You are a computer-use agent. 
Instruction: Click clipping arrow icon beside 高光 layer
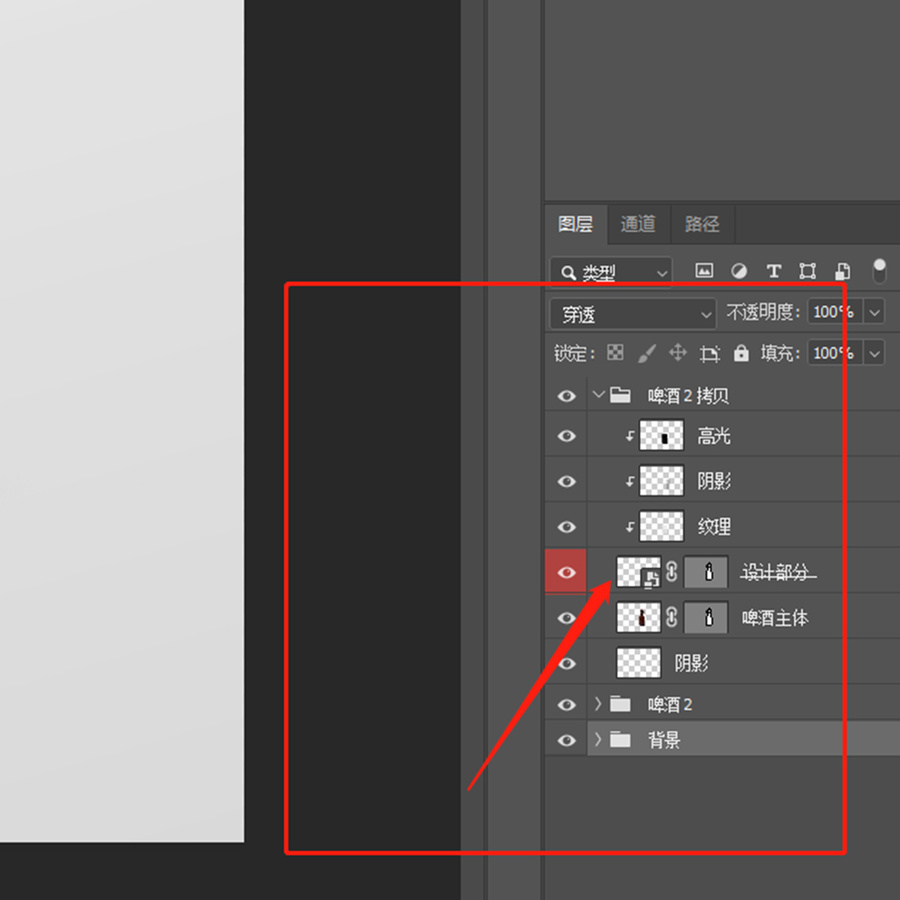point(630,436)
